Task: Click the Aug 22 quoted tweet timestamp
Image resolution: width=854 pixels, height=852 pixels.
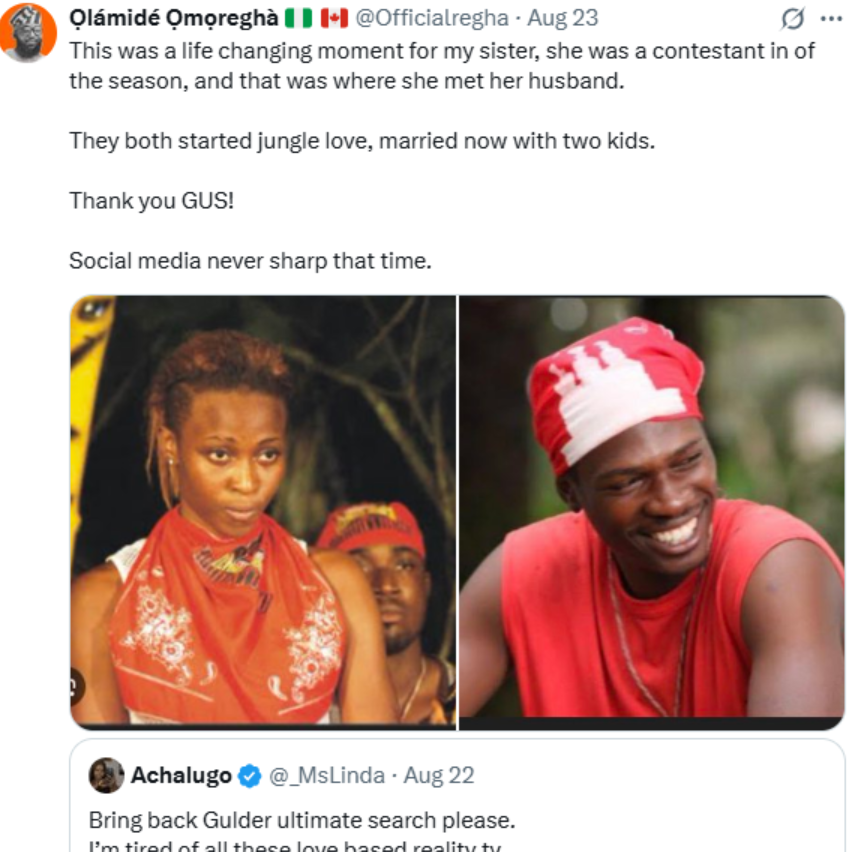Action: pos(439,776)
